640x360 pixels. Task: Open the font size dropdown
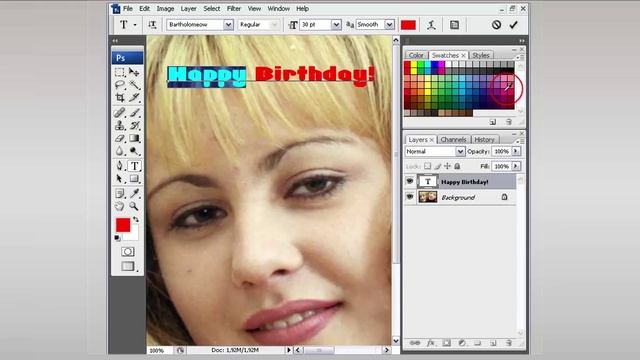[336, 25]
